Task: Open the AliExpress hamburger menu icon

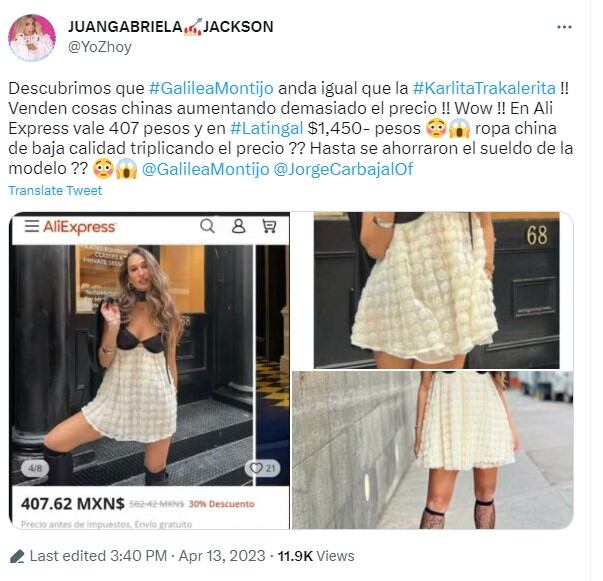Action: coord(32,226)
